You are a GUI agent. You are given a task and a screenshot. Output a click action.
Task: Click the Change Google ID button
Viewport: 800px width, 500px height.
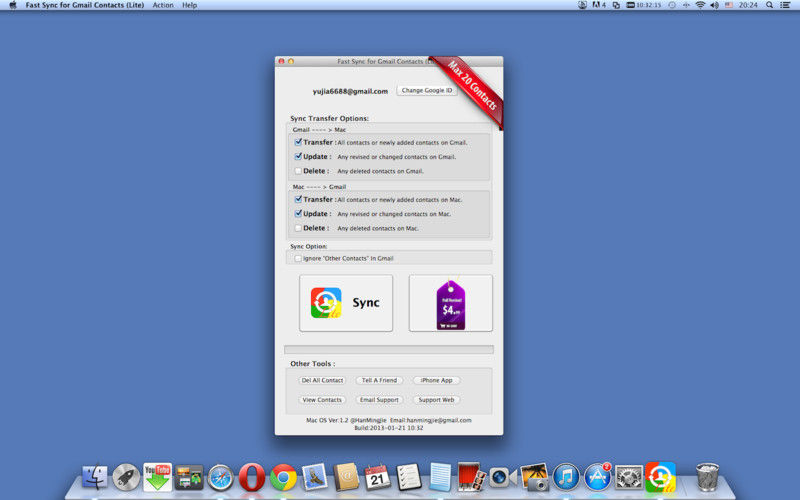427,90
